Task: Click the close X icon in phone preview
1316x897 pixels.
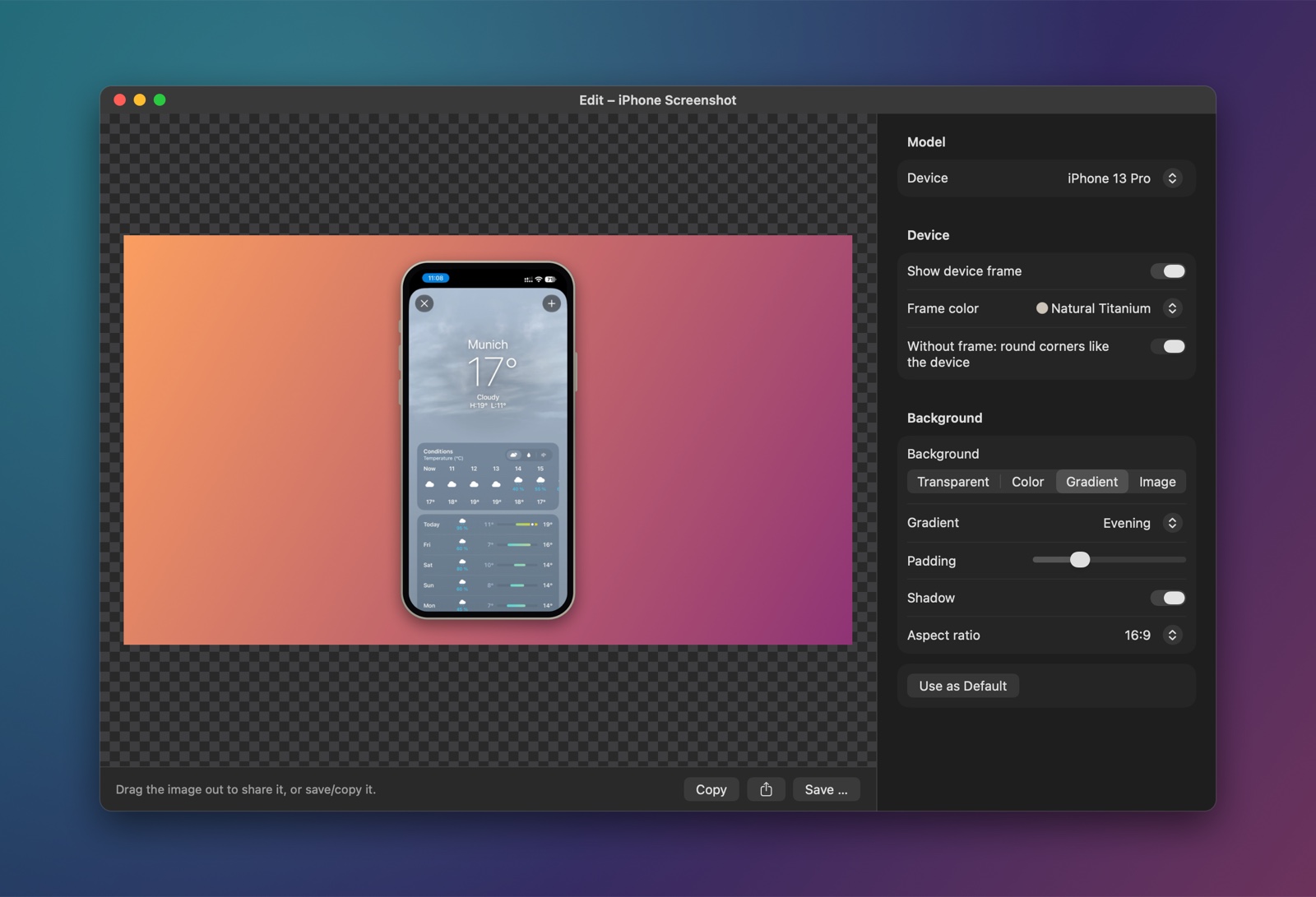Action: click(424, 303)
